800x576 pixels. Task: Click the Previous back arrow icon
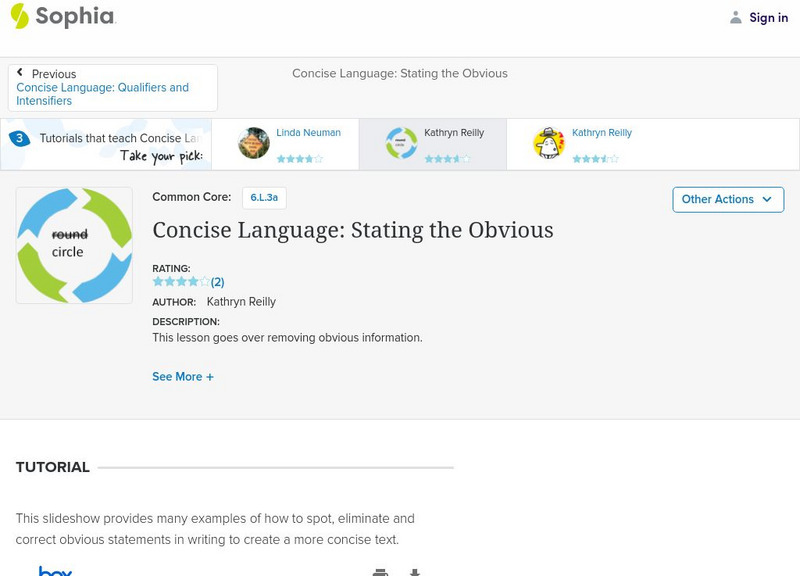20,73
